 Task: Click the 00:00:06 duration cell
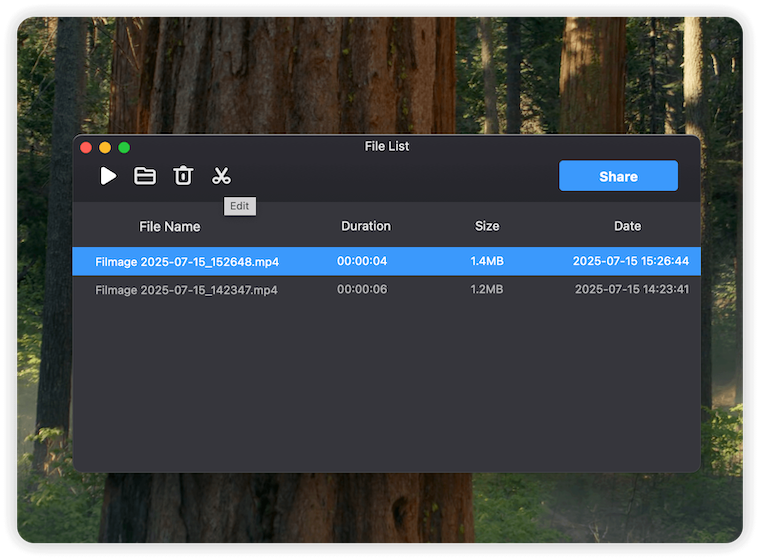[362, 290]
